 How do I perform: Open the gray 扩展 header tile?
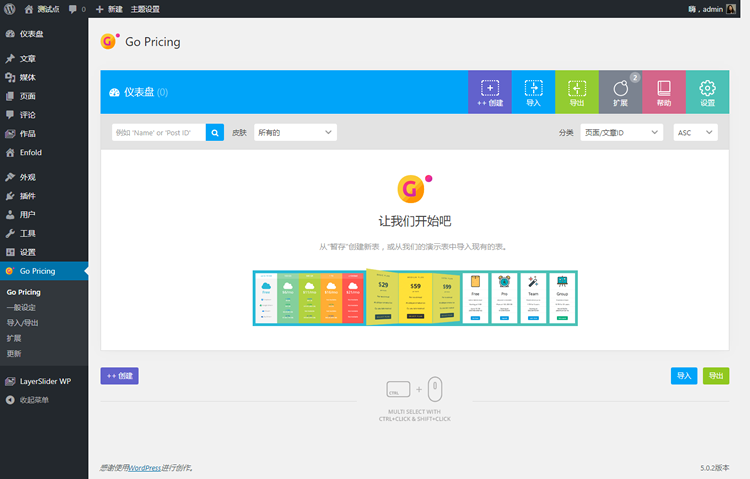(x=620, y=92)
